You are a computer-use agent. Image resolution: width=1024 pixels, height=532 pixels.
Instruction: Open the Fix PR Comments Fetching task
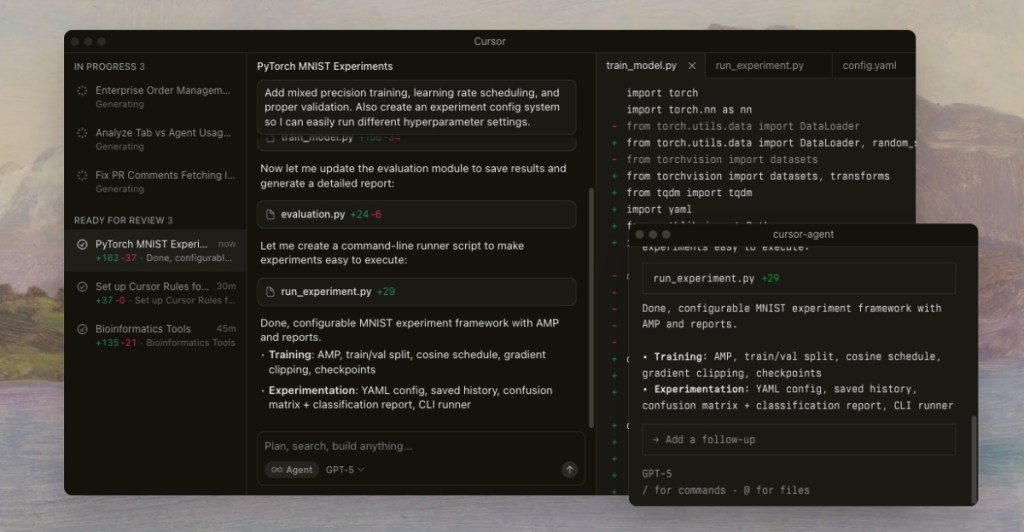point(155,181)
